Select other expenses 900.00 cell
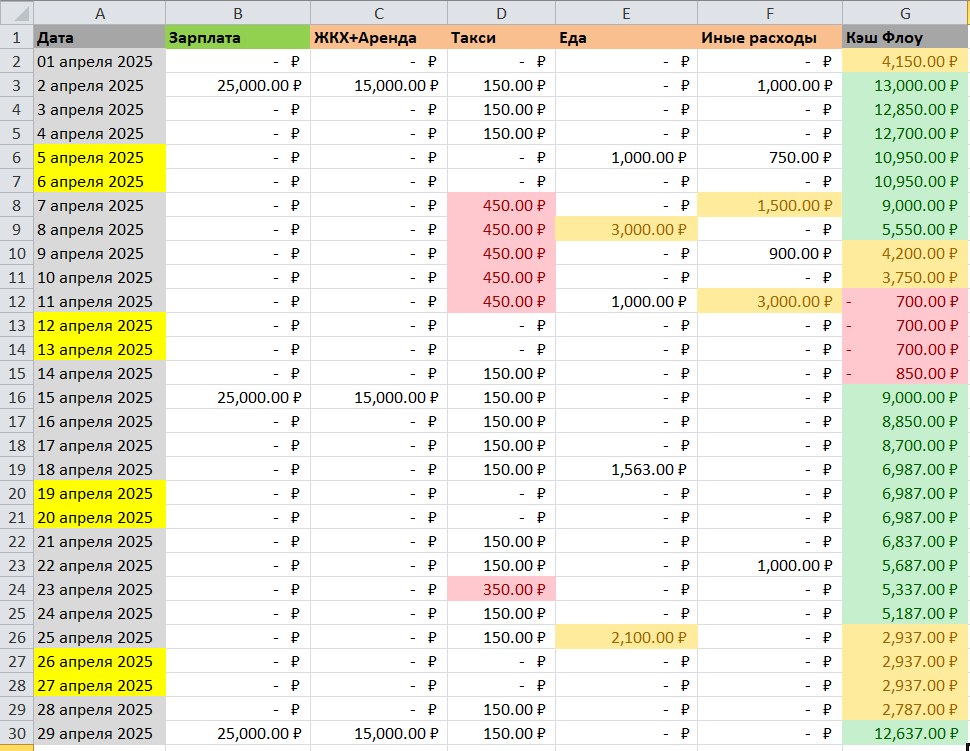This screenshot has height=751, width=970. (x=770, y=254)
